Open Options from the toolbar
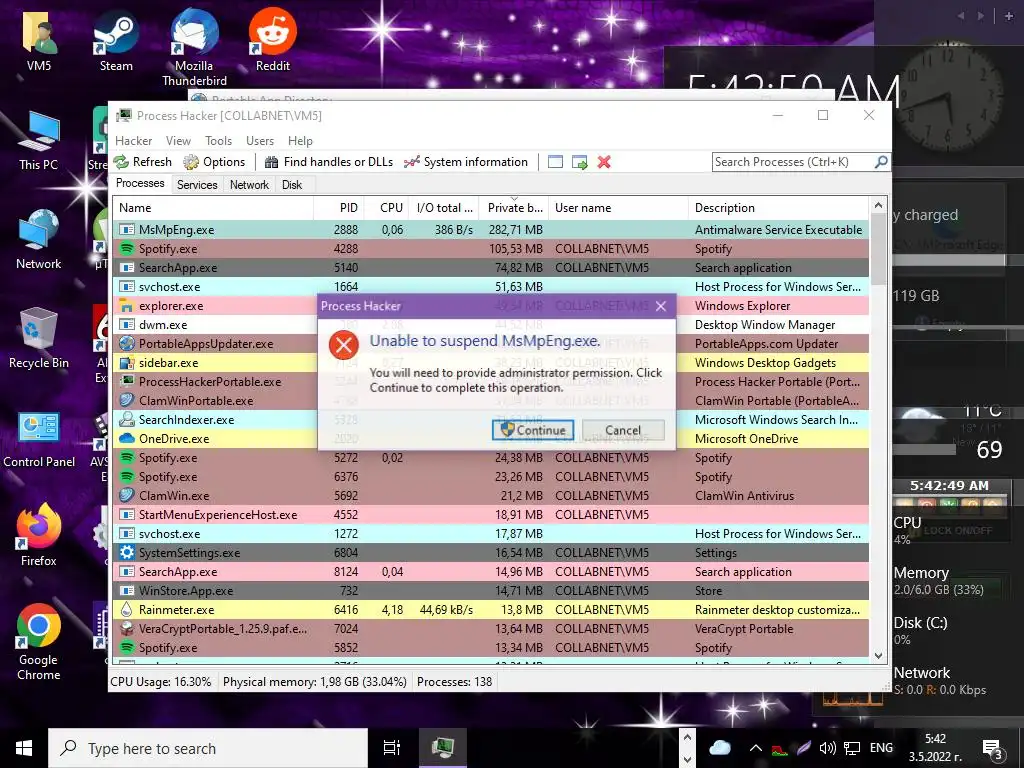Image resolution: width=1024 pixels, height=768 pixels. click(x=214, y=162)
